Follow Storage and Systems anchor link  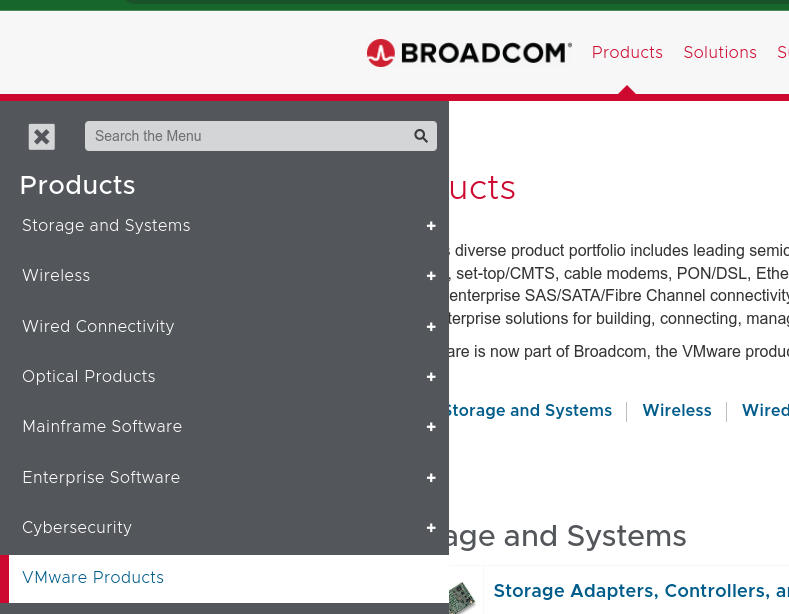click(x=530, y=410)
